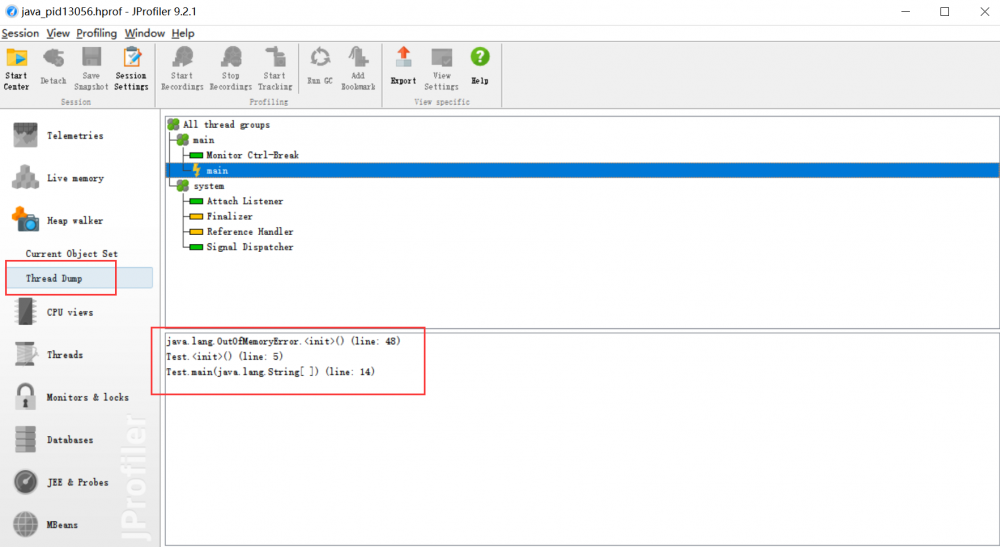This screenshot has height=547, width=1000.
Task: Click the Test.main line 14 frame
Action: (x=270, y=372)
